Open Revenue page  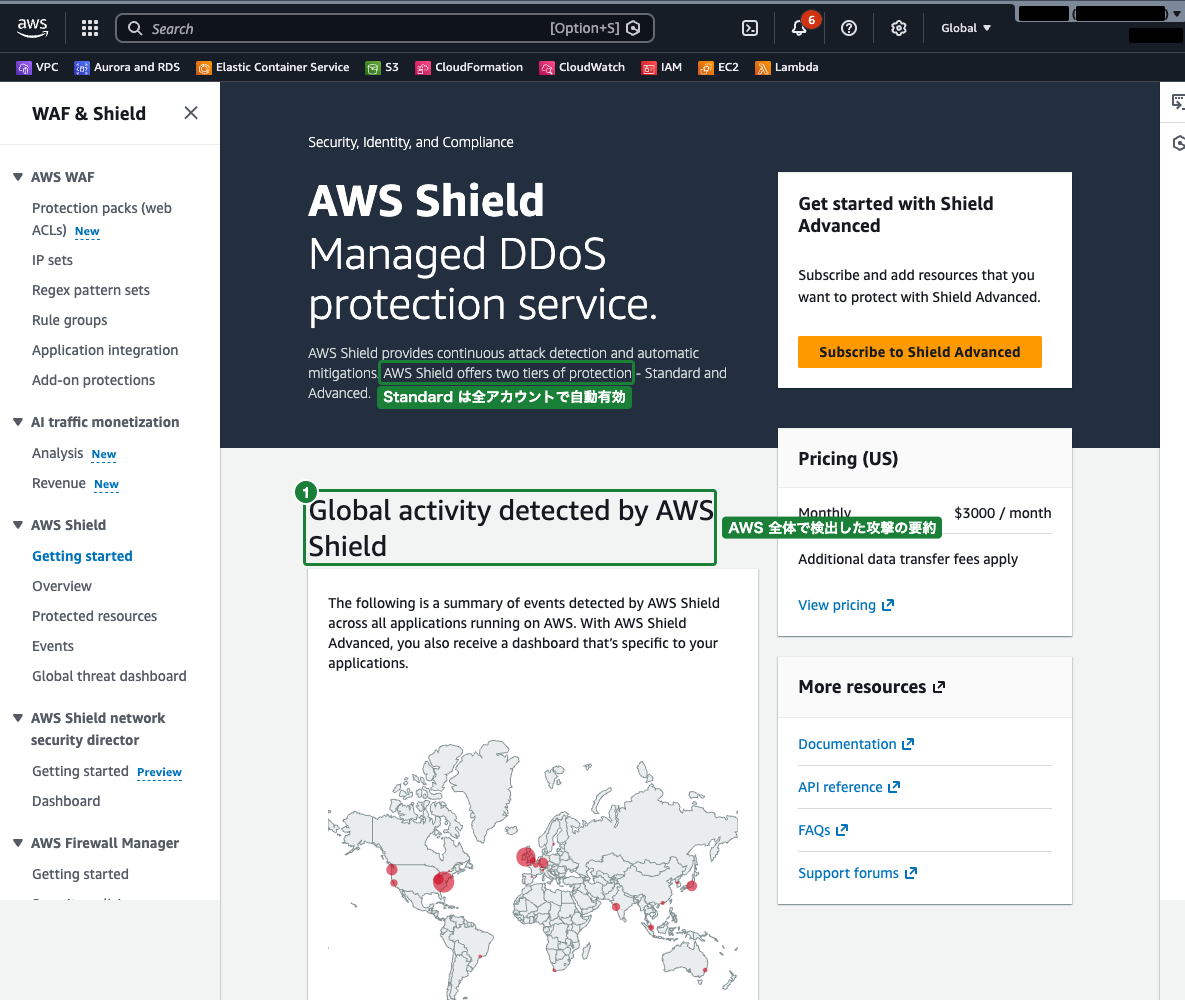[59, 483]
